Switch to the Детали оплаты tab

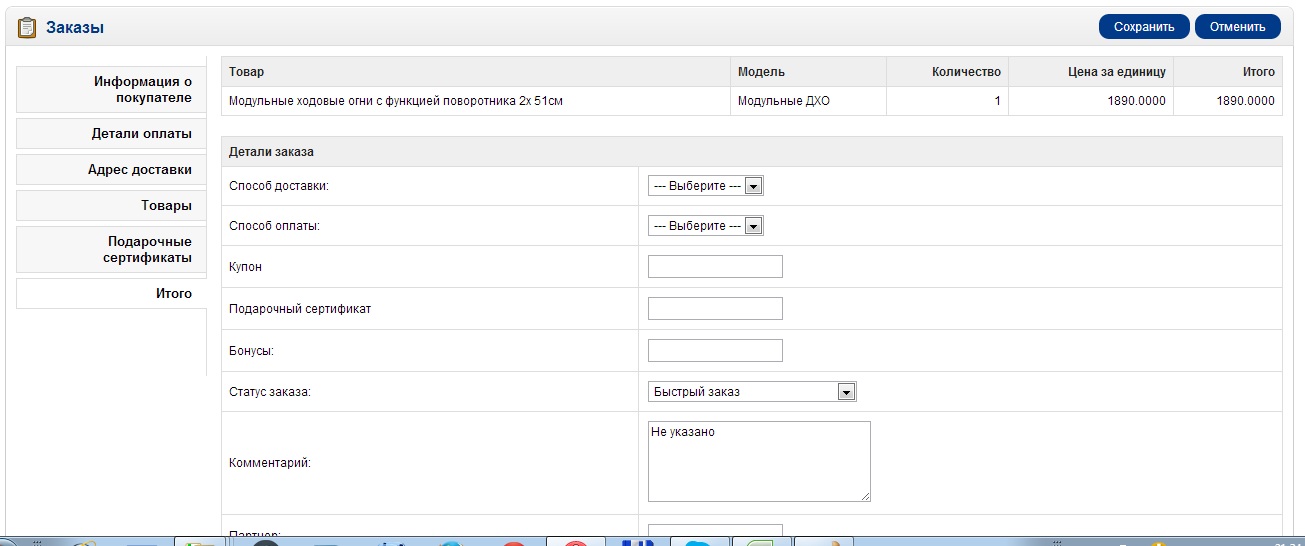click(x=111, y=134)
